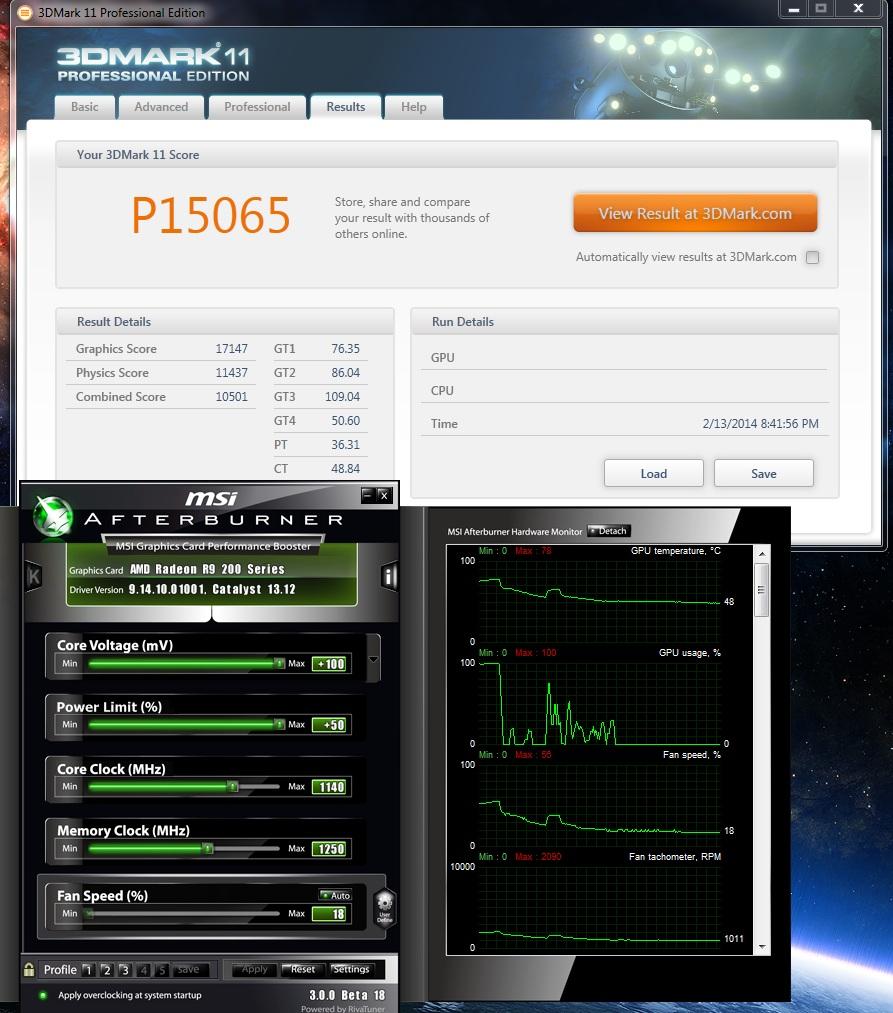Click View Result at 3DMark.com button

click(695, 213)
